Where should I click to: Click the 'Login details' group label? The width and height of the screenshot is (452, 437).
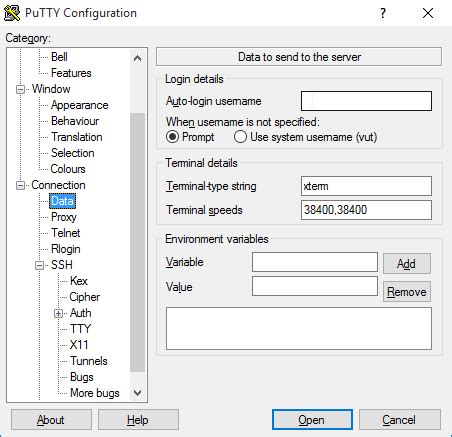194,79
